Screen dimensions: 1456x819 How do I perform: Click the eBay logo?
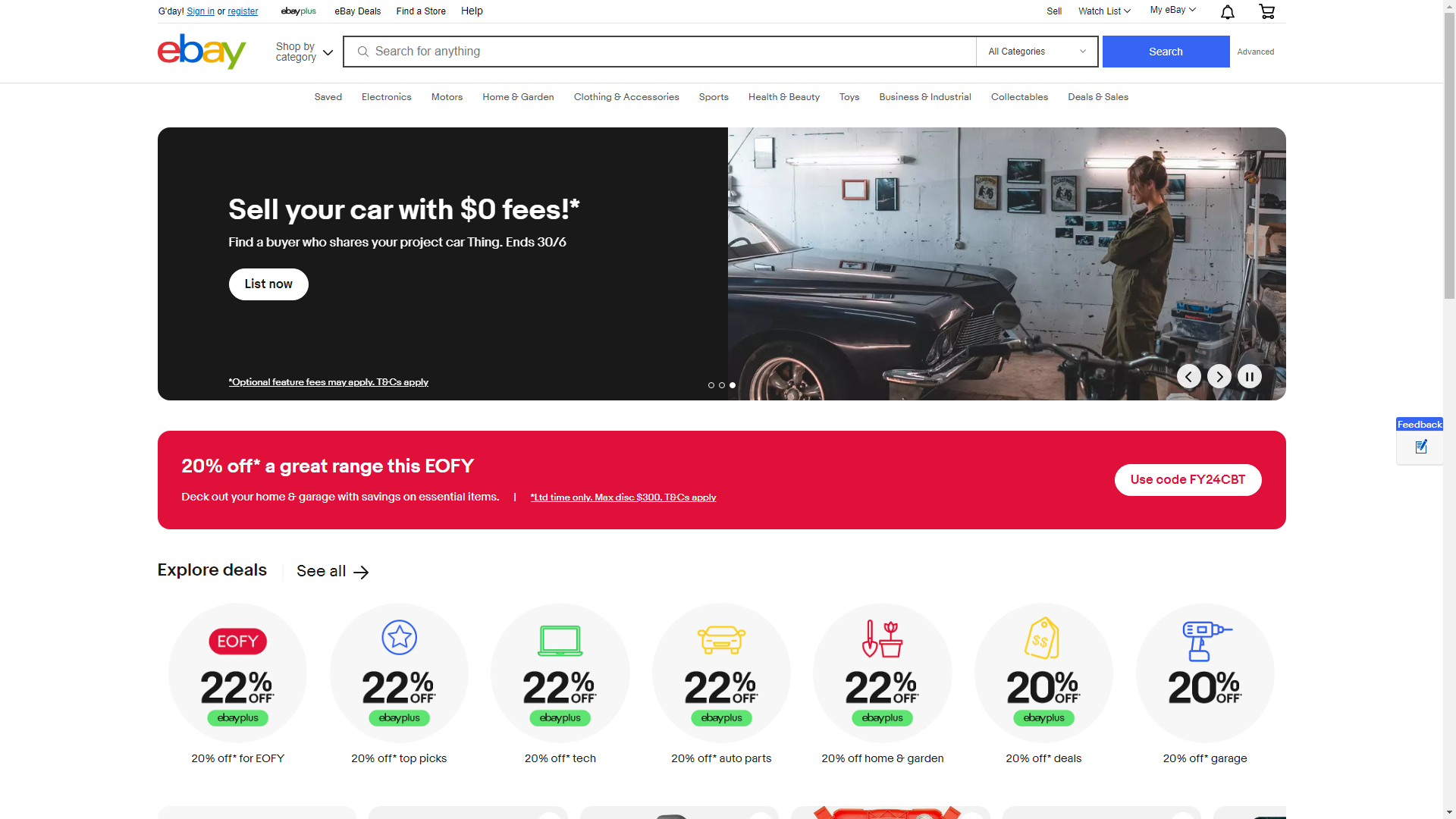click(202, 52)
